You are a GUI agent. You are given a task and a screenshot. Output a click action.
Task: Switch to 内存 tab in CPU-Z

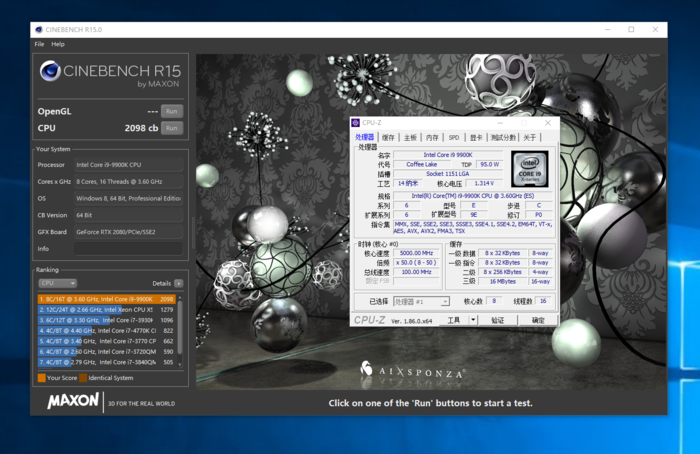(x=432, y=137)
